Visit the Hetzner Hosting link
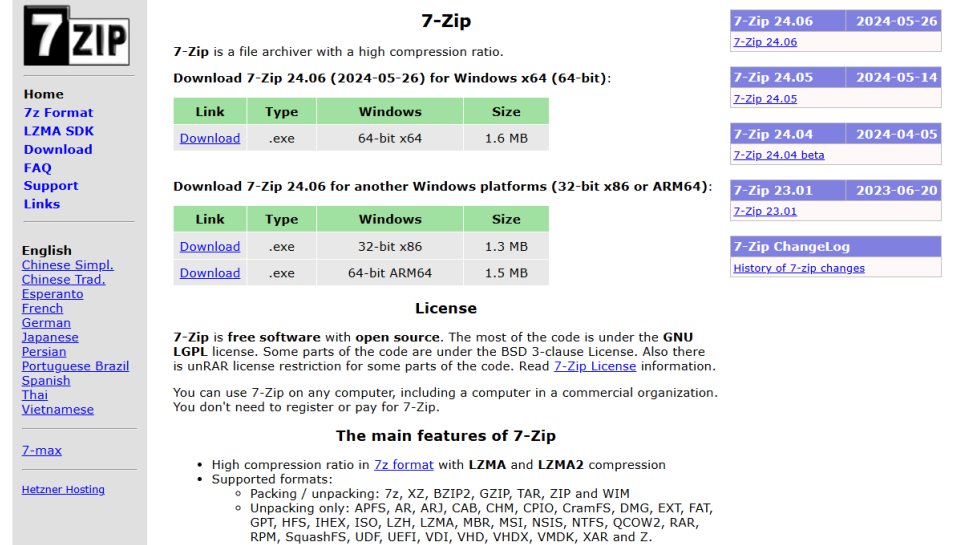The image size is (970, 545). click(63, 489)
